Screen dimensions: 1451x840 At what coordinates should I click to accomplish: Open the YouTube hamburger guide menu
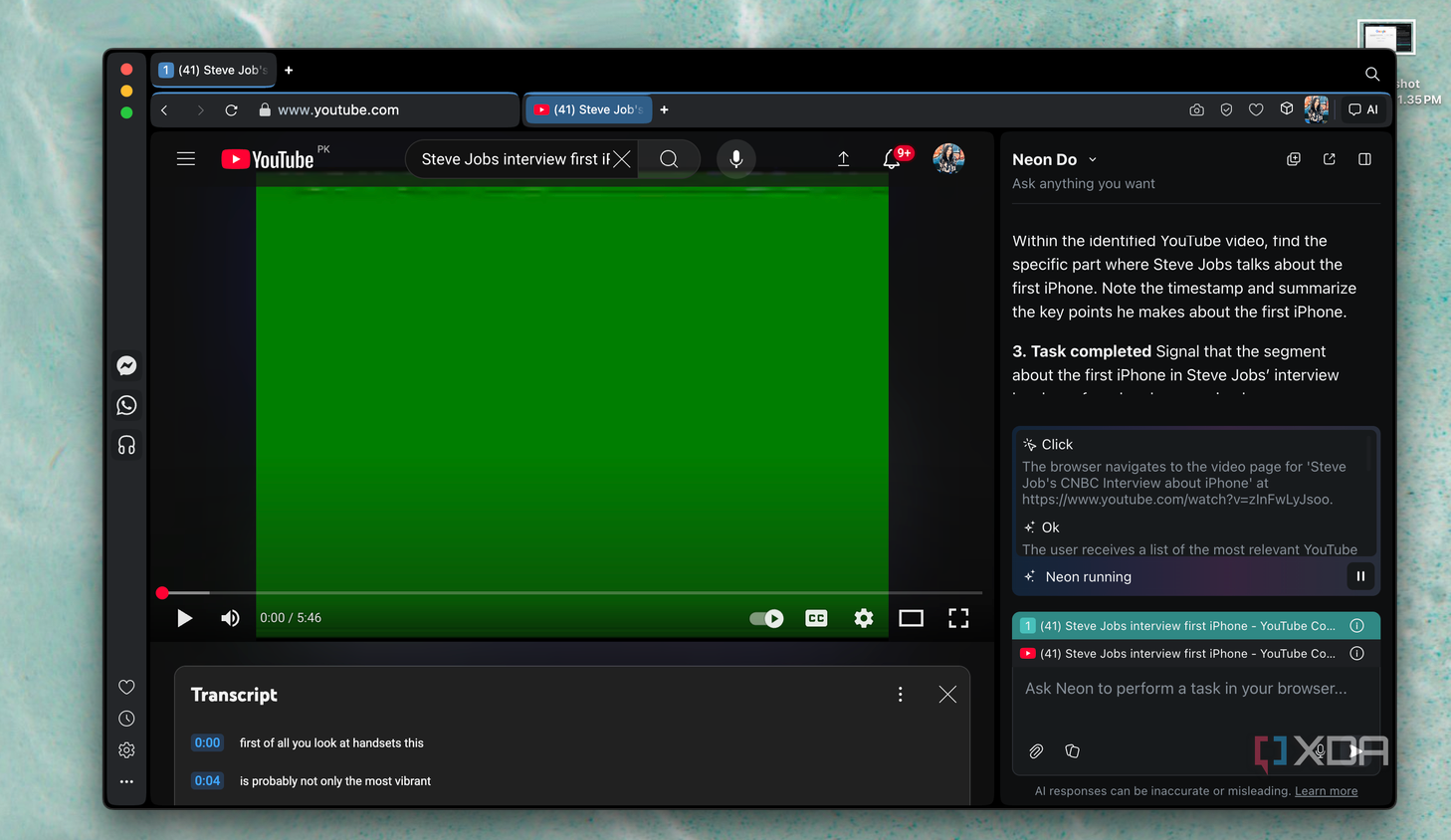(186, 159)
